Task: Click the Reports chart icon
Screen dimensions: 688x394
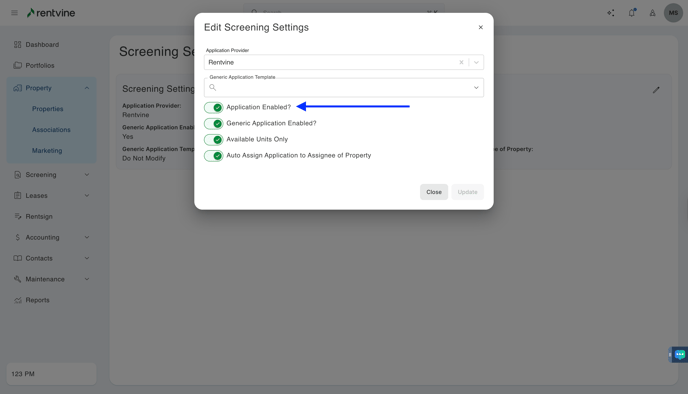Action: coord(18,300)
